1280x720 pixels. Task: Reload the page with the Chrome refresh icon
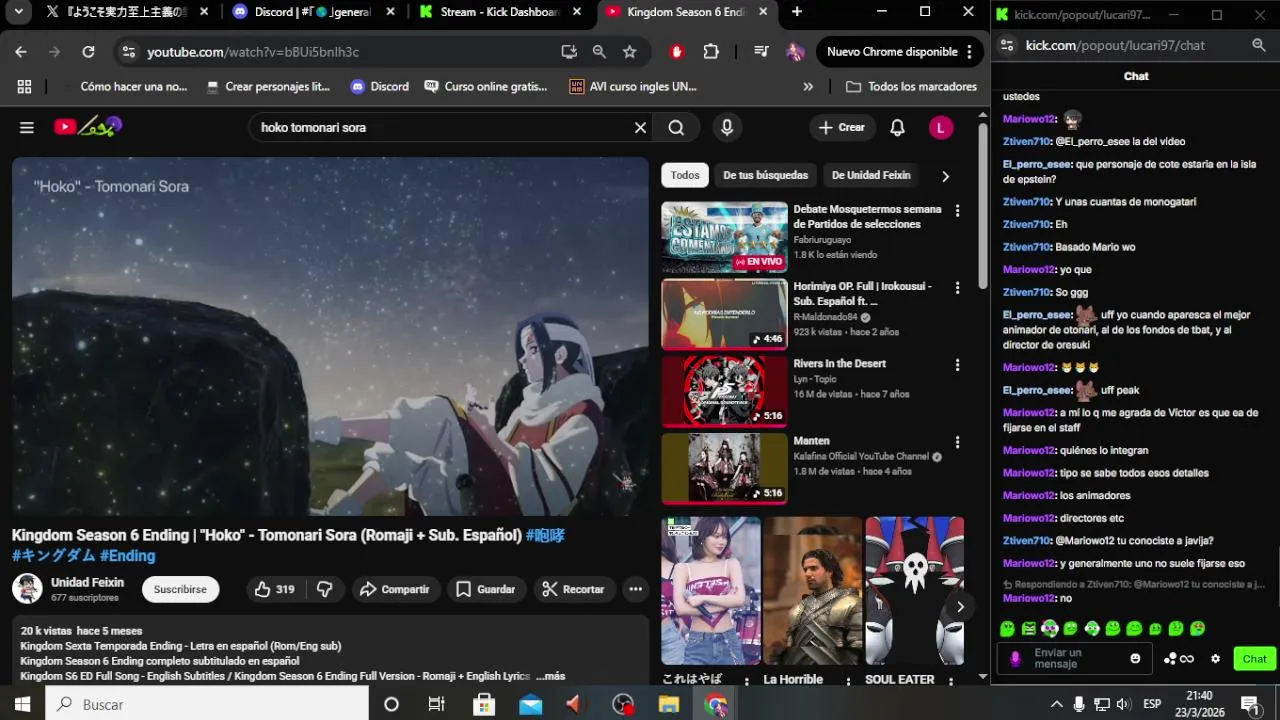[x=88, y=52]
